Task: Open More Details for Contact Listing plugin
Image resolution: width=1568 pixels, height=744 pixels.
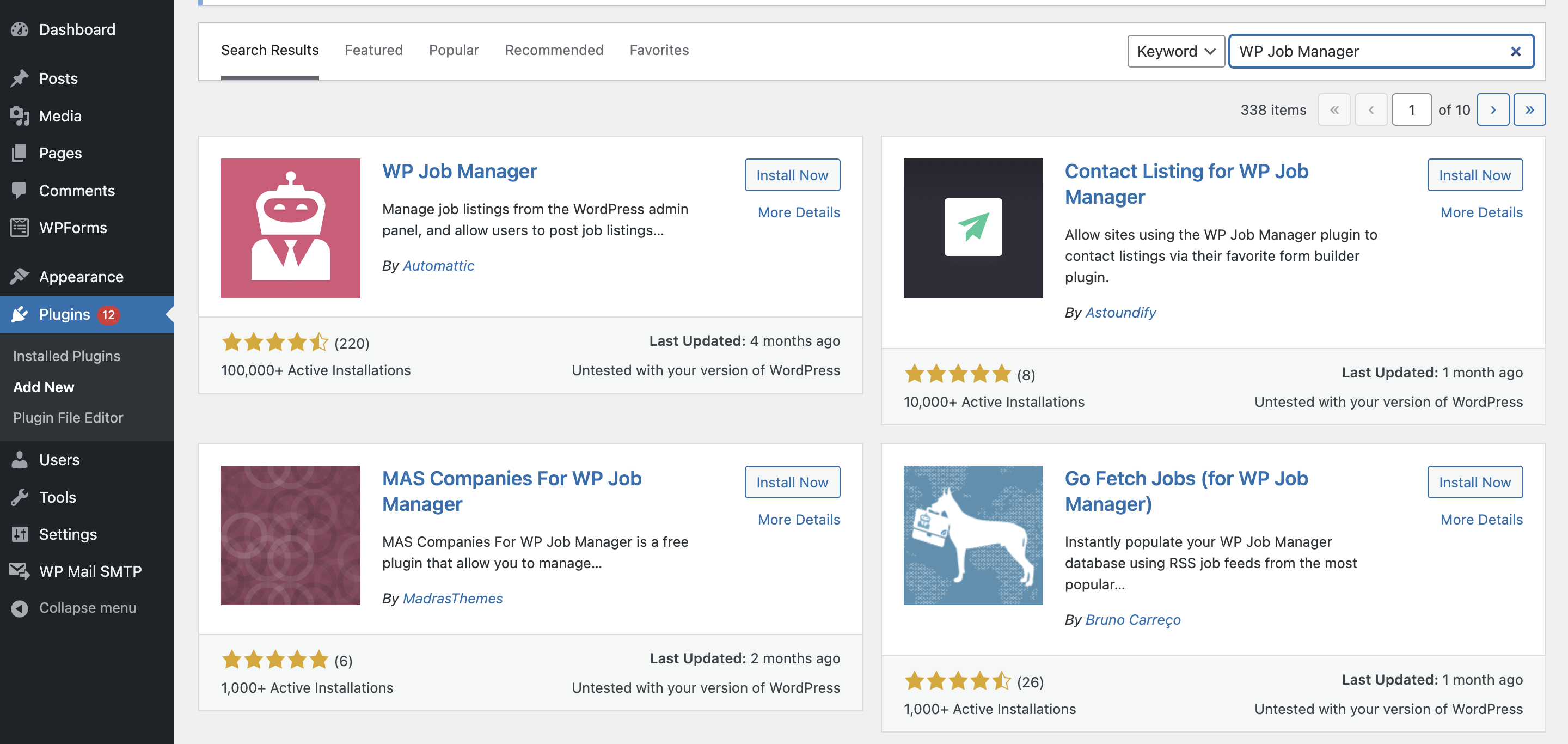Action: pos(1481,212)
